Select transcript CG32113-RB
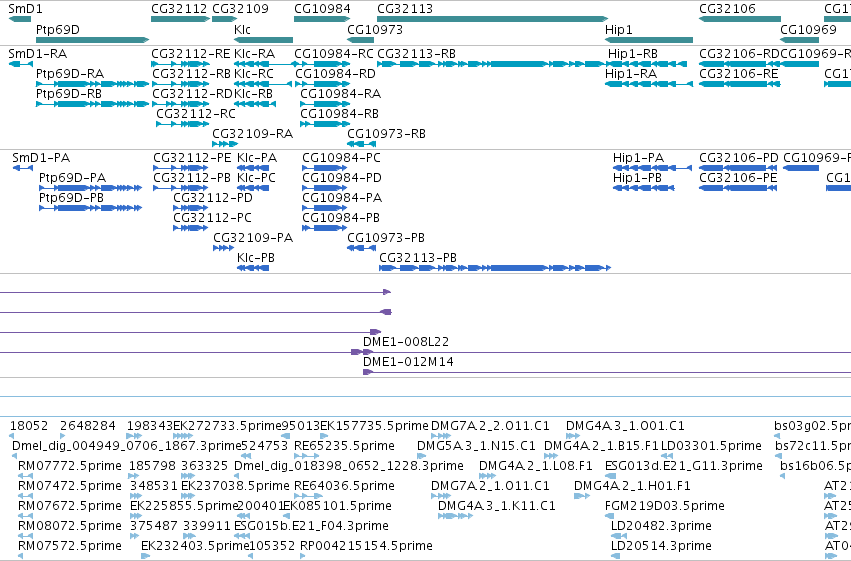 coord(416,54)
